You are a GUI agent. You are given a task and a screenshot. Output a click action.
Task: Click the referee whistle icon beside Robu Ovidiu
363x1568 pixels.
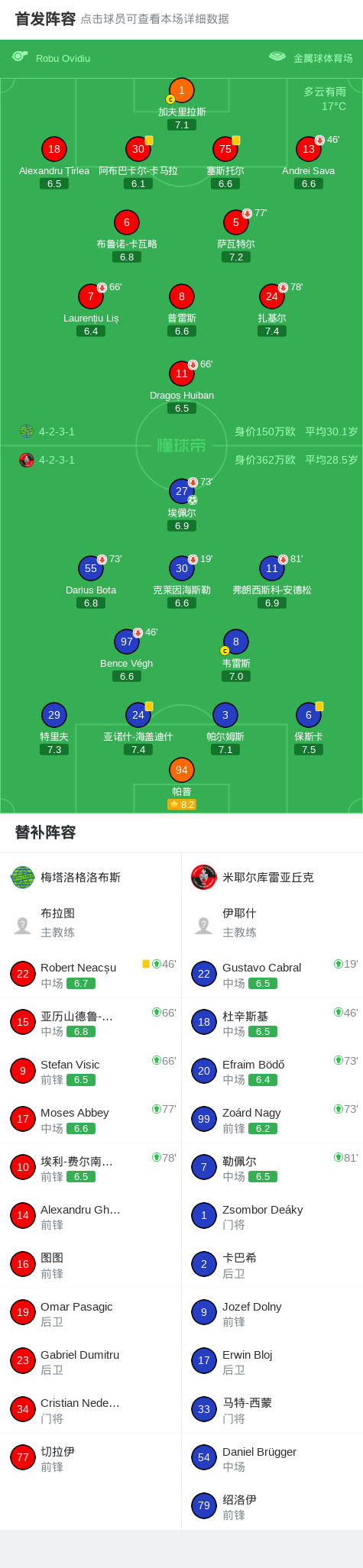tap(20, 57)
